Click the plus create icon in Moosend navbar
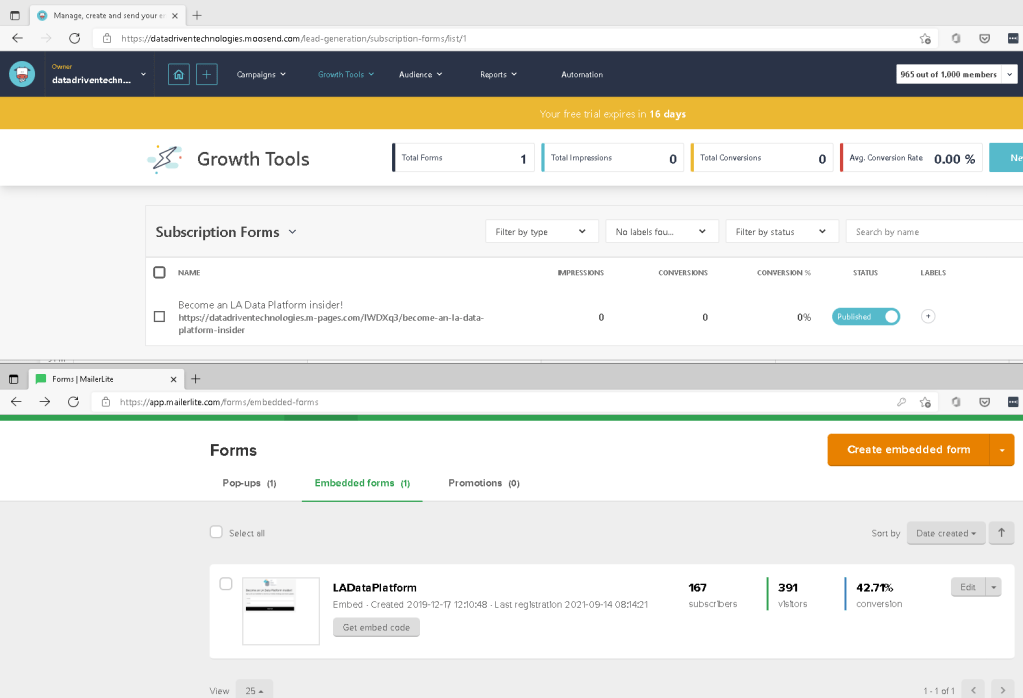Image resolution: width=1023 pixels, height=698 pixels. (x=206, y=74)
